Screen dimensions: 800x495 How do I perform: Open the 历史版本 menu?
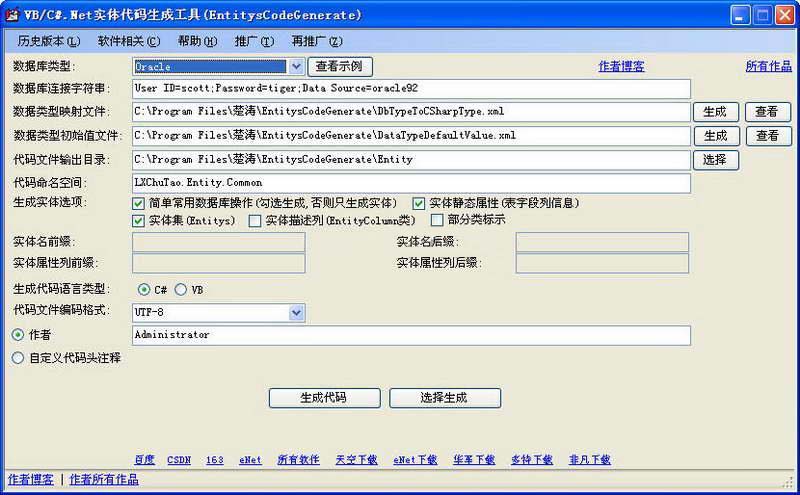click(x=48, y=41)
